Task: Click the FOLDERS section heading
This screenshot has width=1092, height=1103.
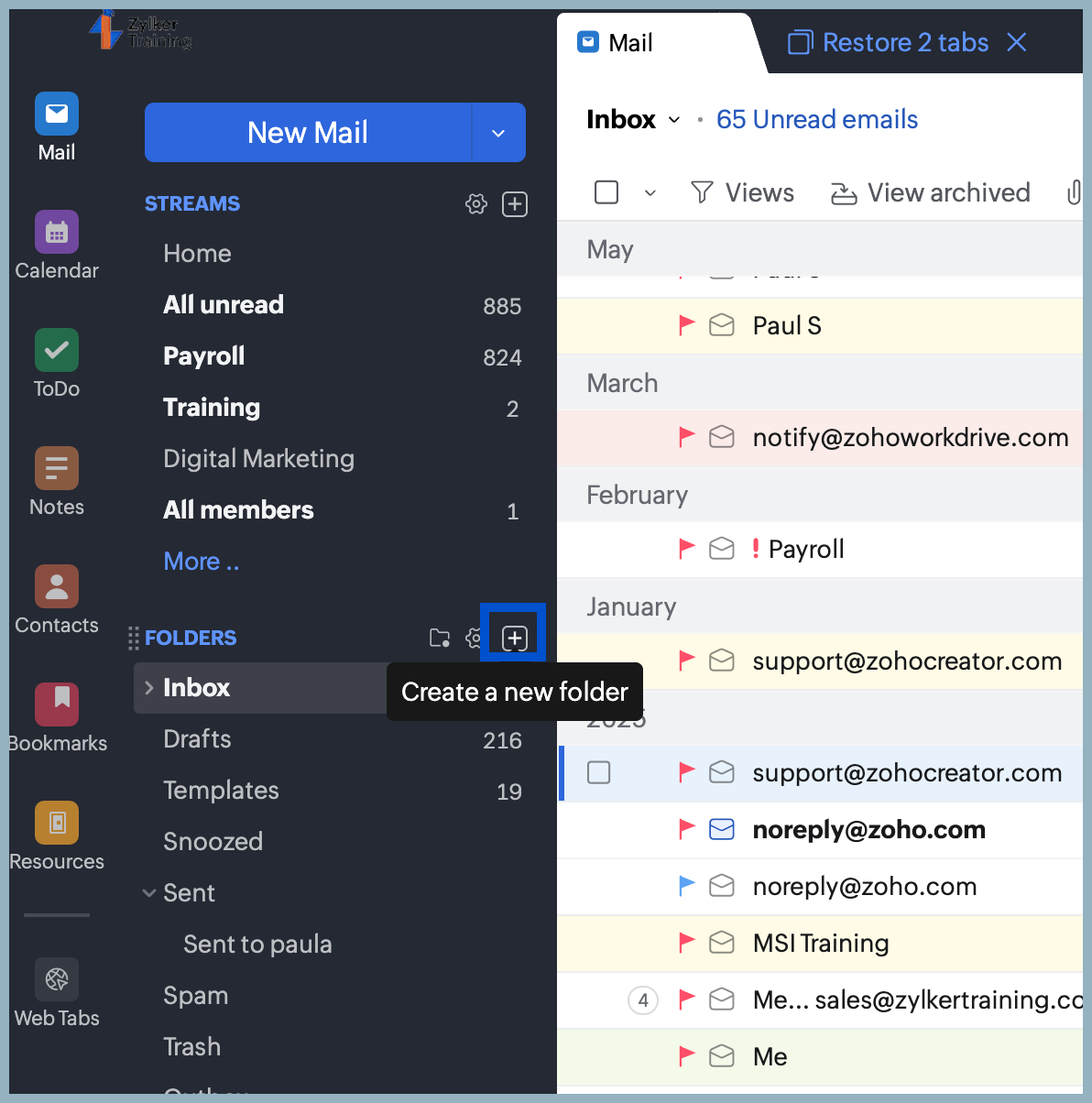Action: 191,638
